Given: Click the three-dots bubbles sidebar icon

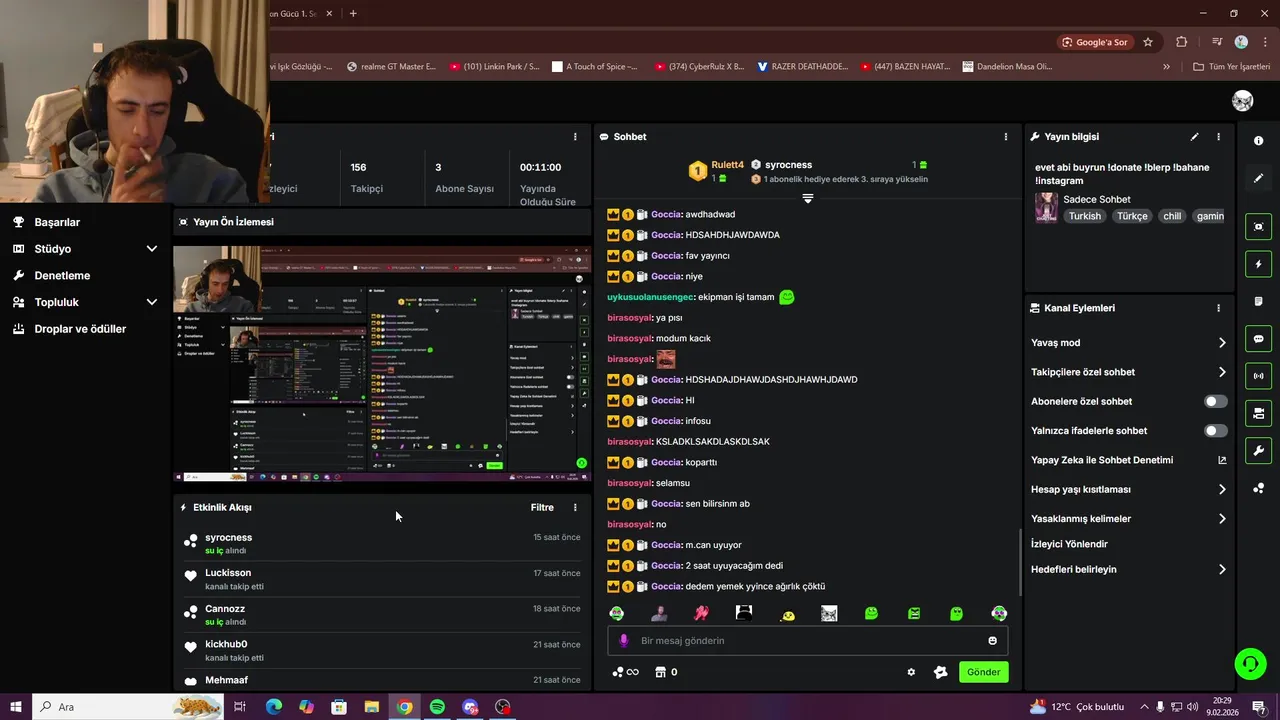Looking at the screenshot, I should coord(1258,488).
